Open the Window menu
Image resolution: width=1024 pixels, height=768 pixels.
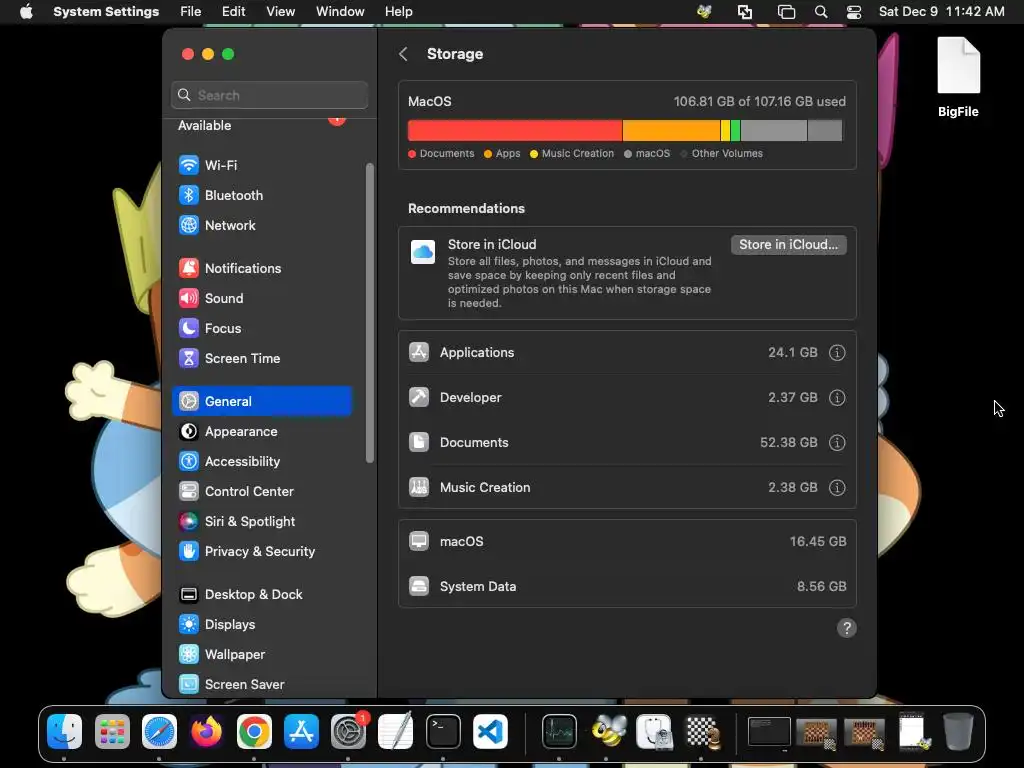(340, 12)
